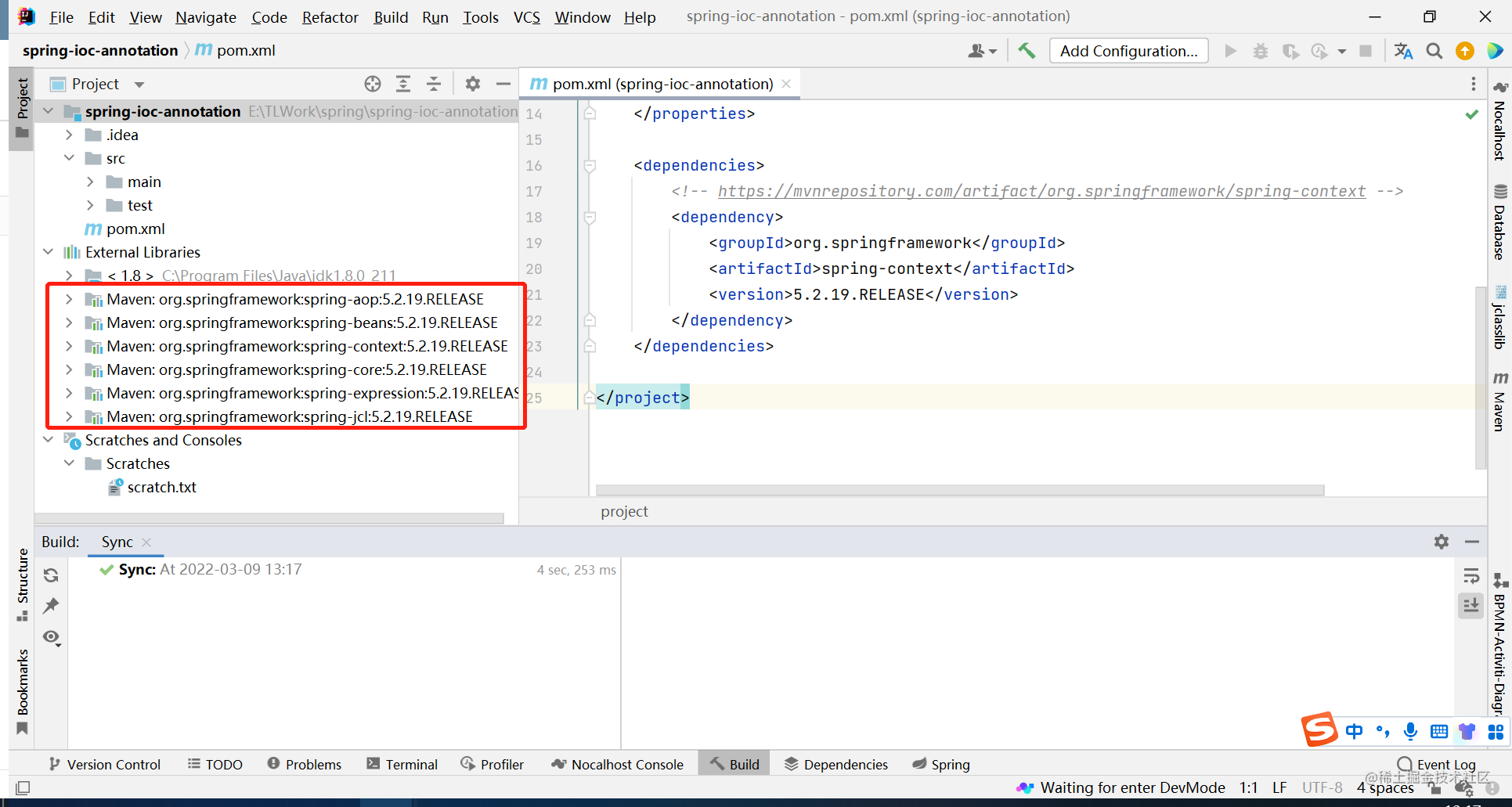Open the Dependencies tool tab
Screen dimensions: 1512x807
(836, 764)
